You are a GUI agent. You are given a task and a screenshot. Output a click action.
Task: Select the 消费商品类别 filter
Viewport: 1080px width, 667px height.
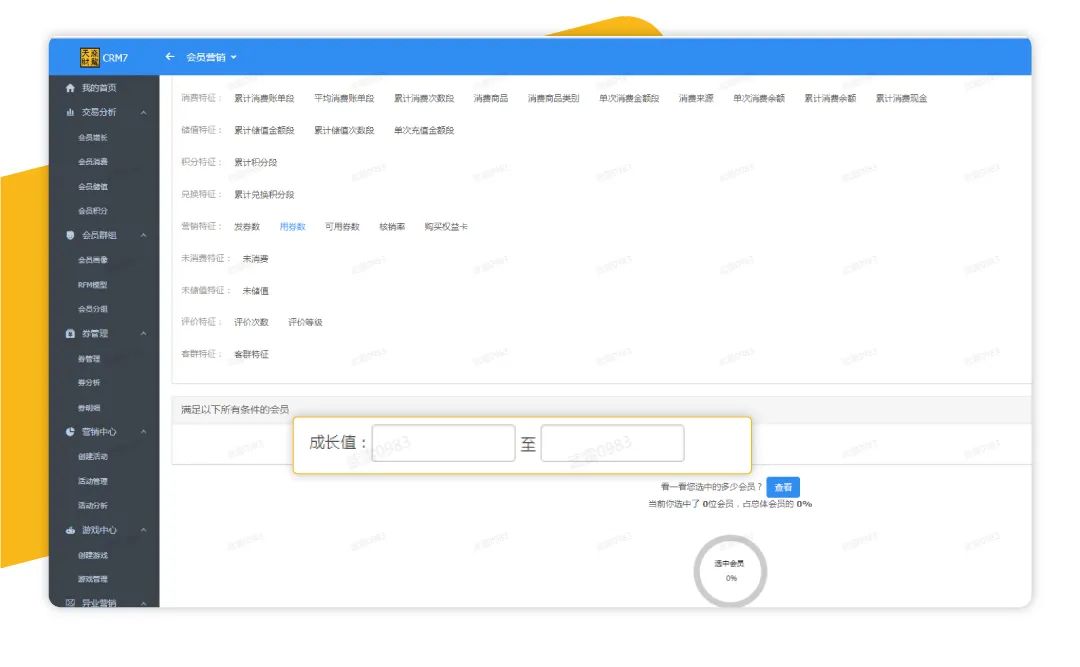[x=553, y=99]
